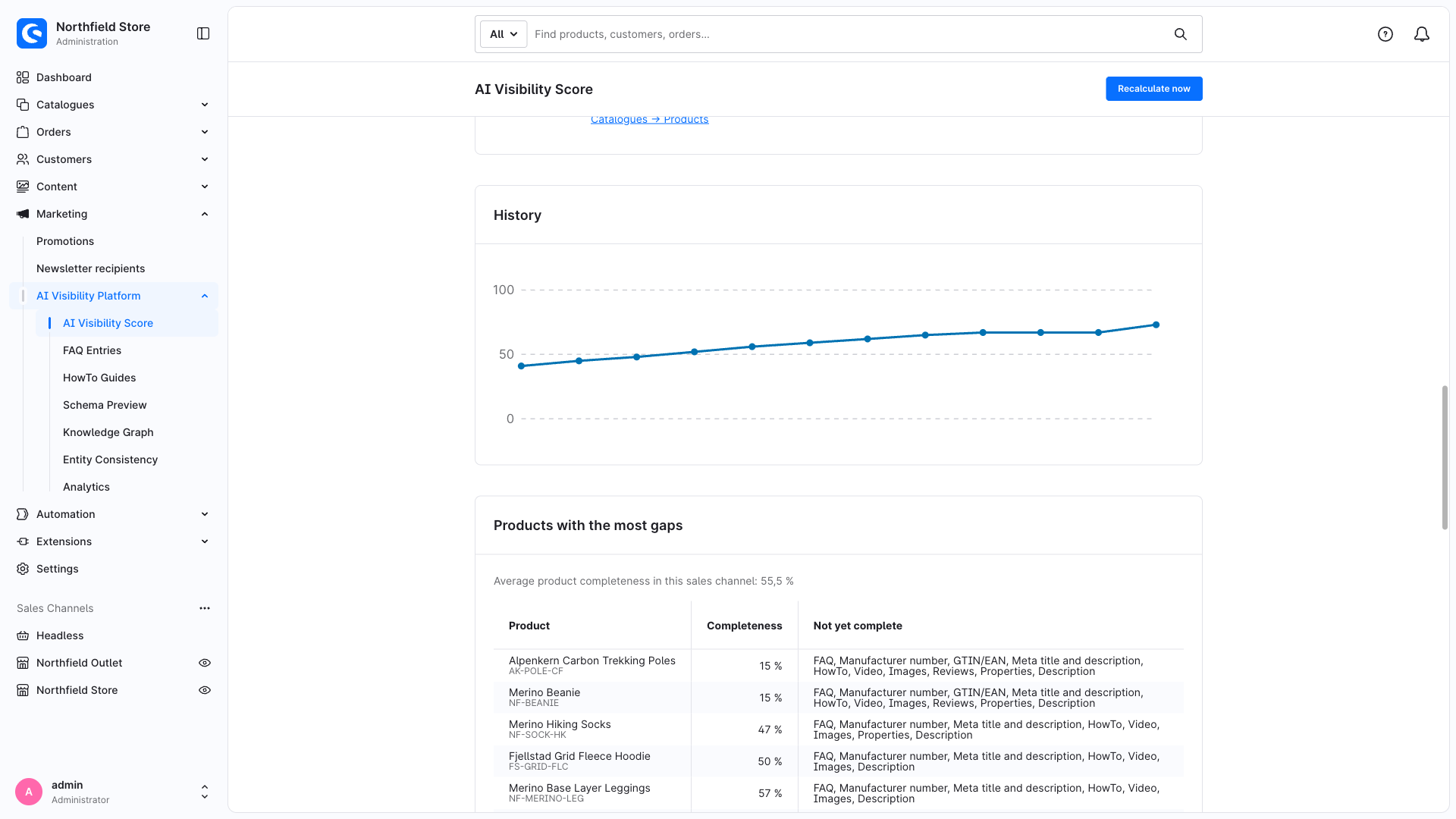The width and height of the screenshot is (1456, 819).
Task: Click the Headless basket icon
Action: pos(23,635)
